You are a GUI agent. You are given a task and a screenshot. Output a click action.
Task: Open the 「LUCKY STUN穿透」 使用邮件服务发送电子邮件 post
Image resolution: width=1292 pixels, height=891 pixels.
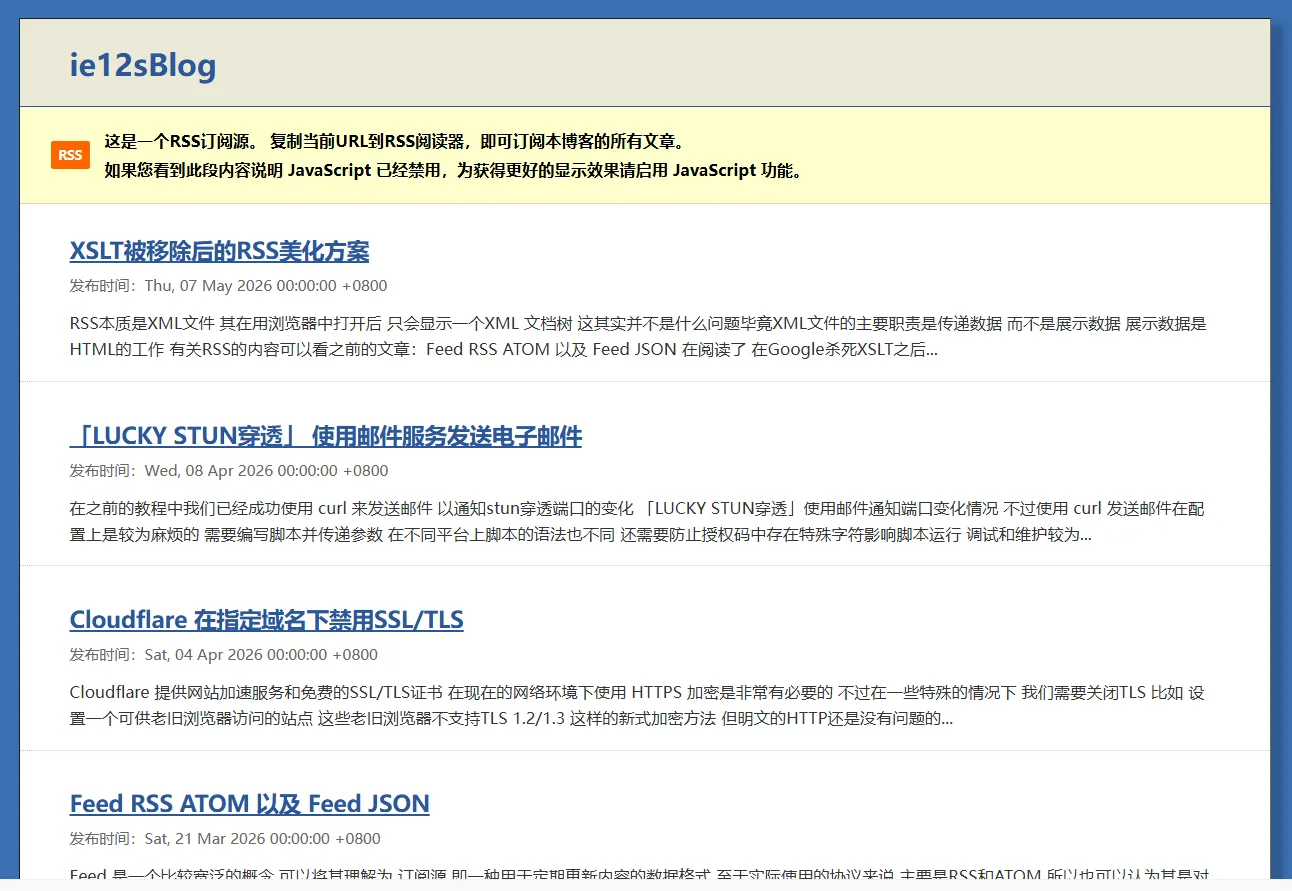326,436
